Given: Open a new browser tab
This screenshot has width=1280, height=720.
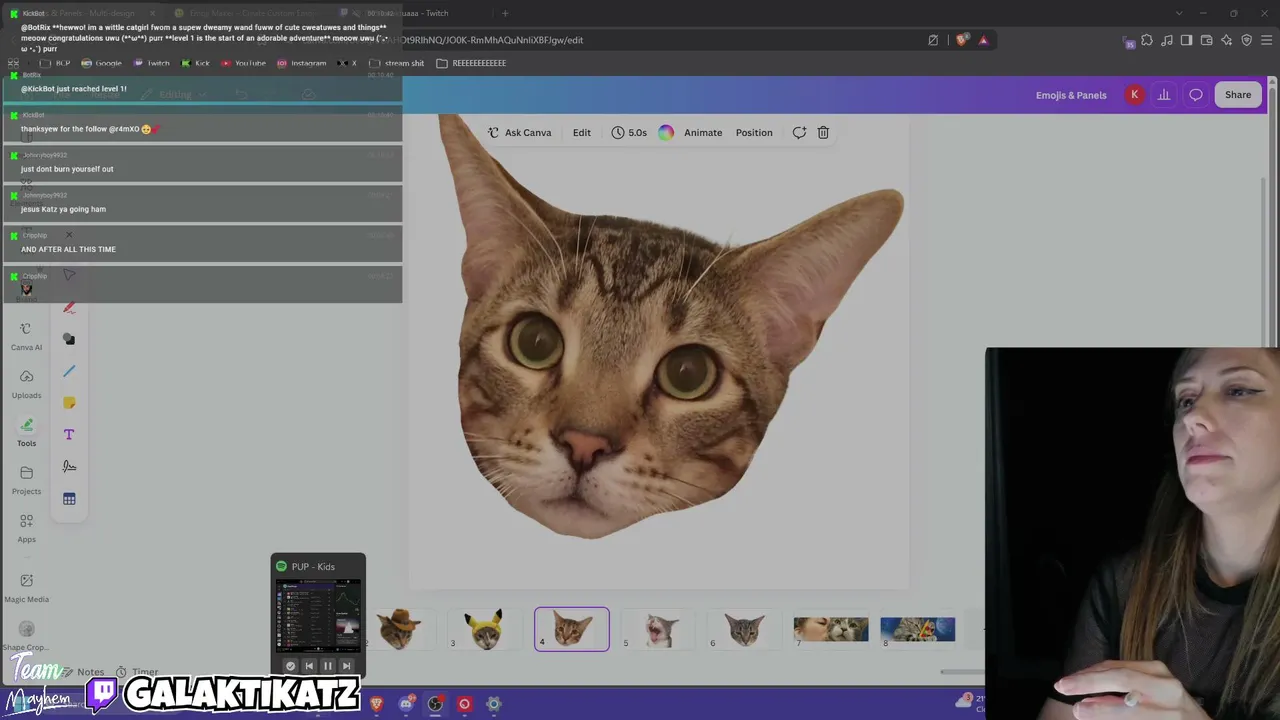Looking at the screenshot, I should 505,13.
